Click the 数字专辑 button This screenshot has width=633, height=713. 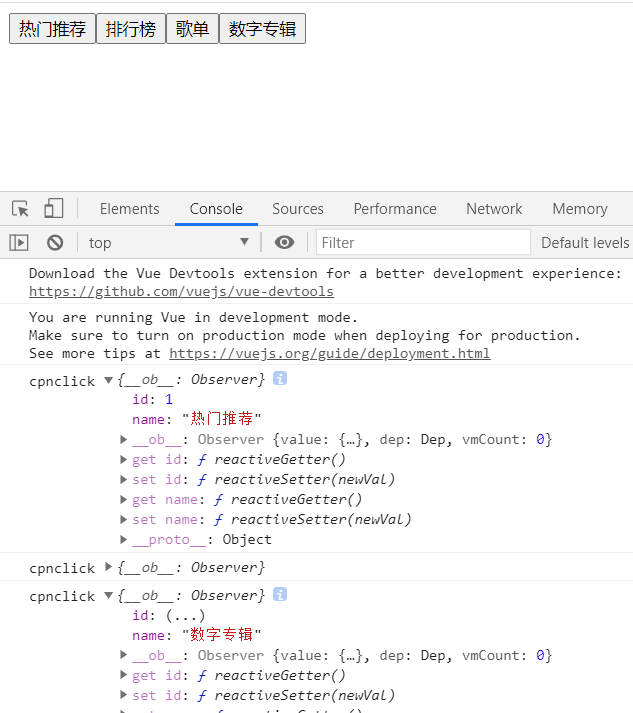click(262, 29)
